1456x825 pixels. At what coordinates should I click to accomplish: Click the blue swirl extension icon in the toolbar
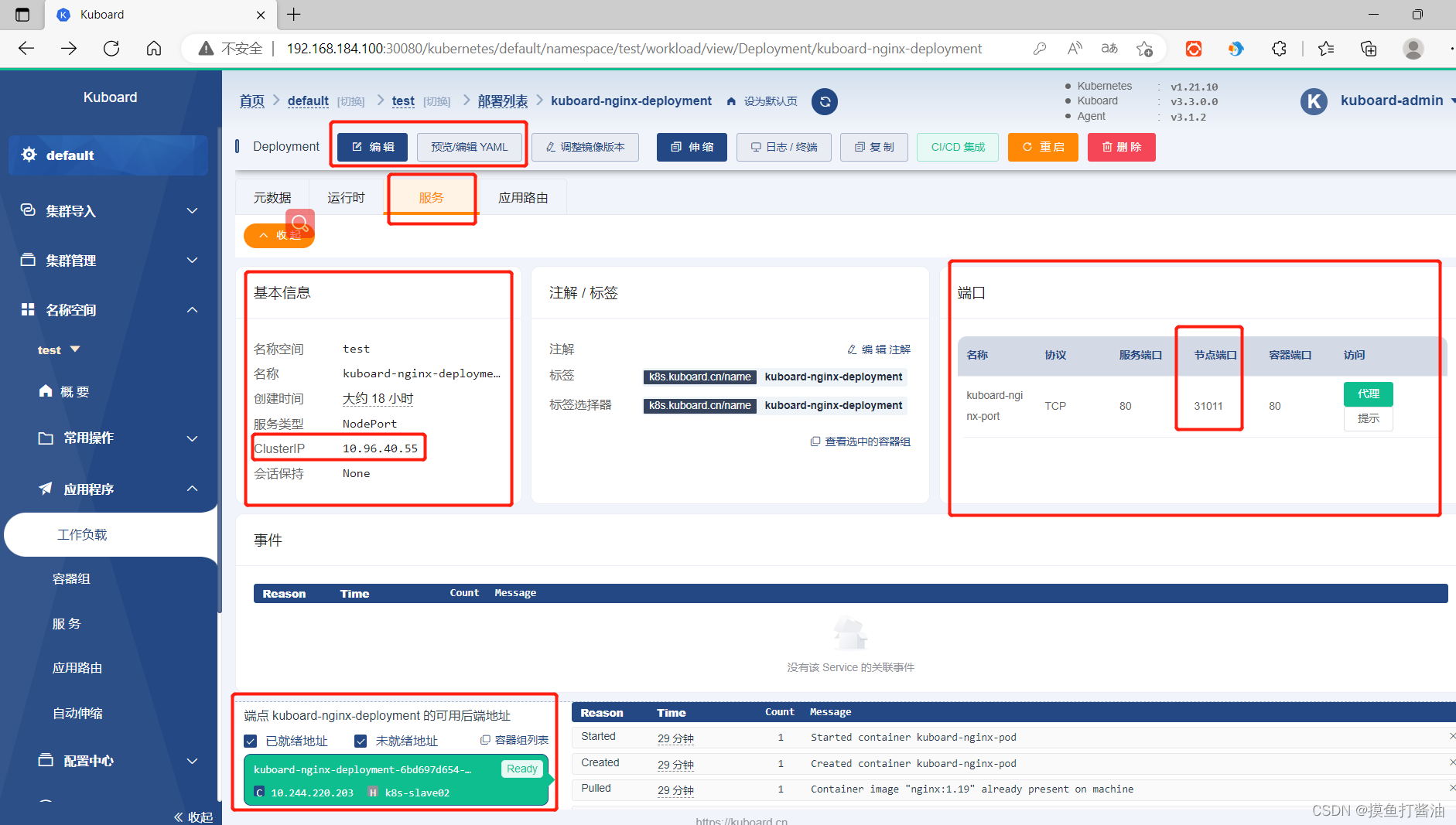coord(1236,49)
